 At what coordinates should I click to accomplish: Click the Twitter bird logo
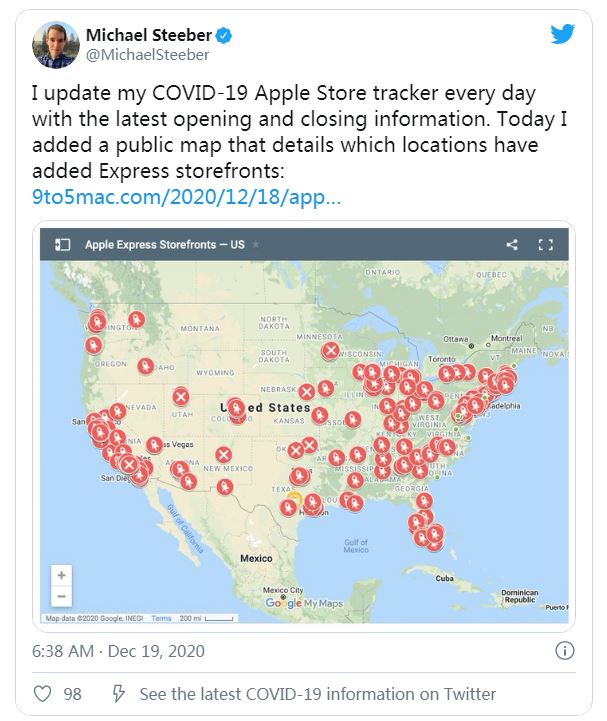coord(563,34)
